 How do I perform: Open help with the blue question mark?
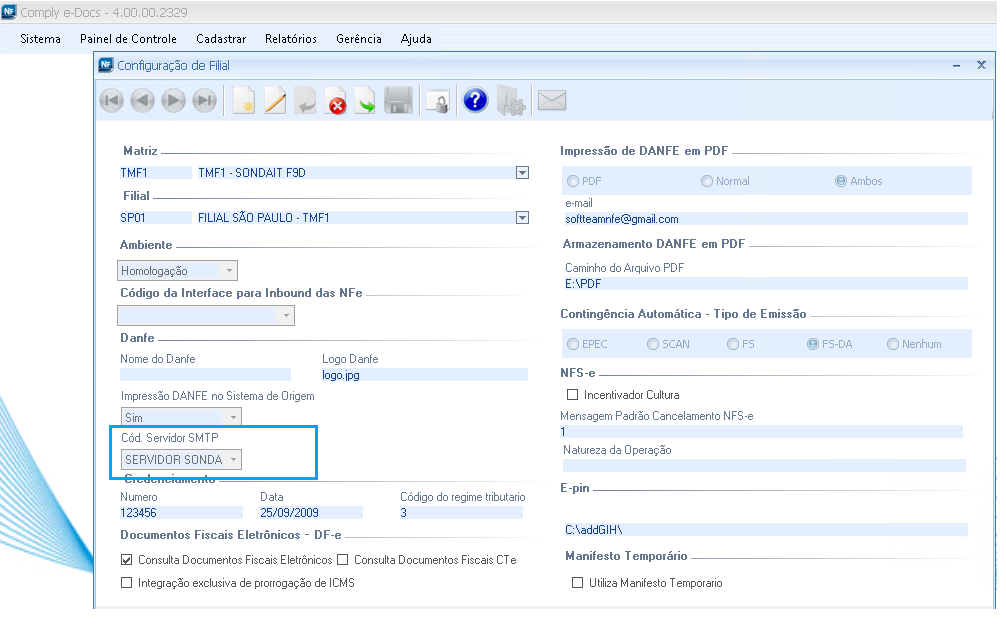pyautogui.click(x=475, y=100)
